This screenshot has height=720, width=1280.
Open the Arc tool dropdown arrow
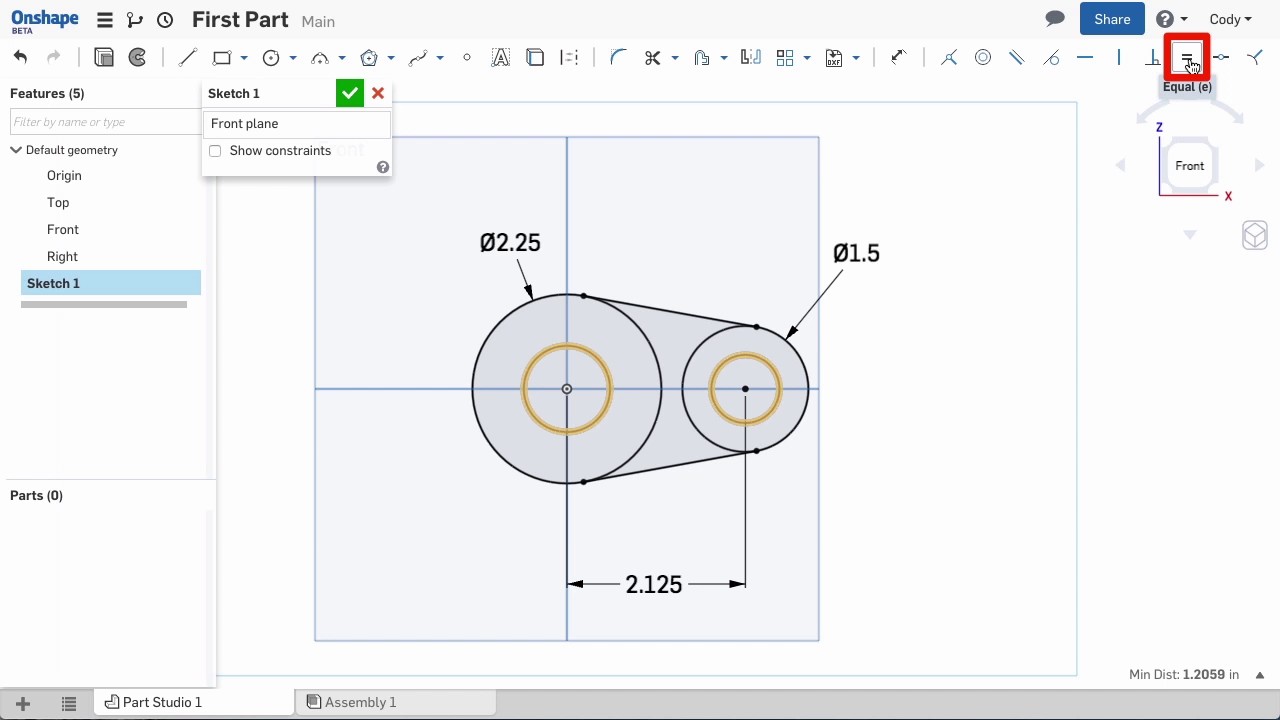(342, 58)
